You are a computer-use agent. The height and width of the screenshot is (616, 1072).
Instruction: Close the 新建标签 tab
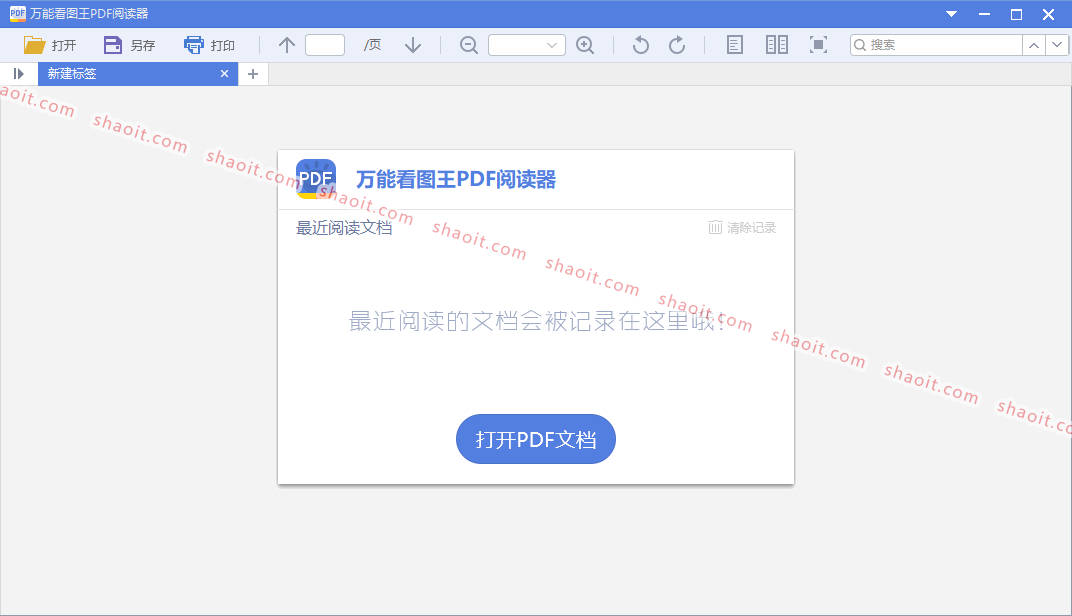tap(224, 74)
